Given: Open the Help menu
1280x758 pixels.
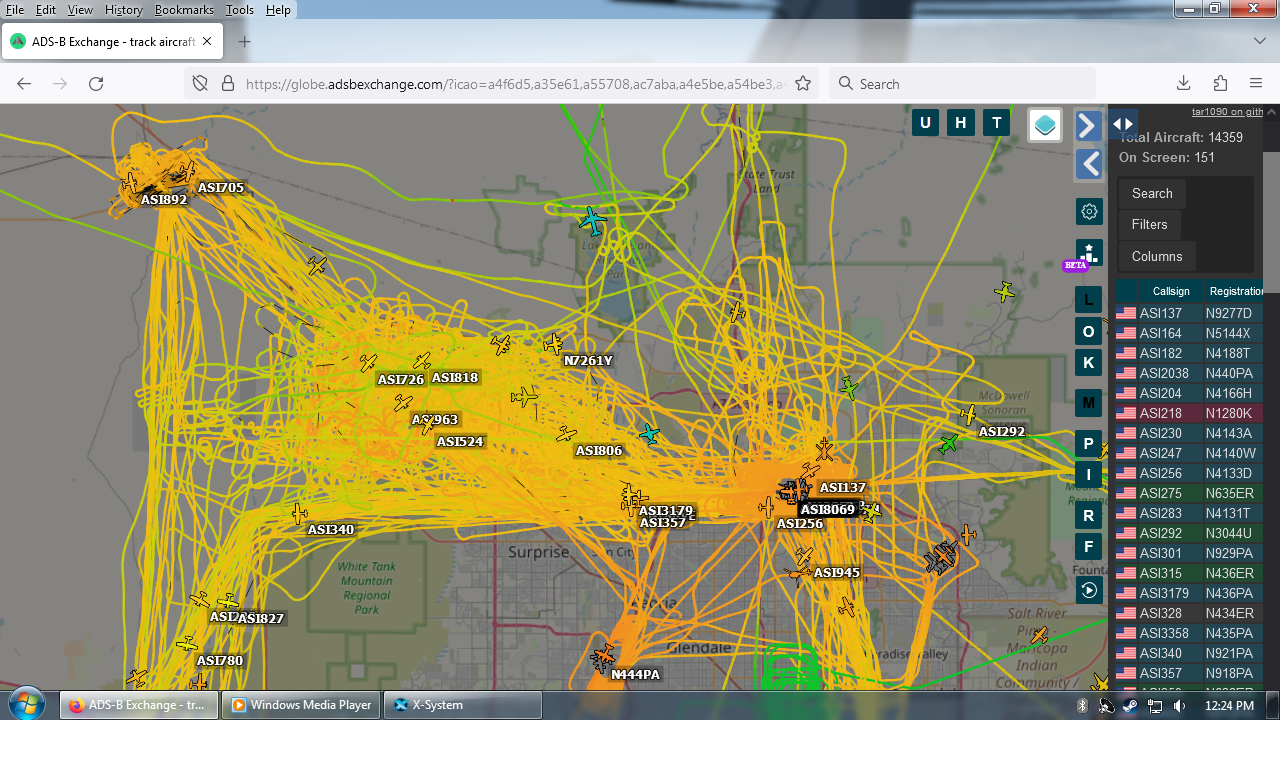Looking at the screenshot, I should (x=278, y=9).
